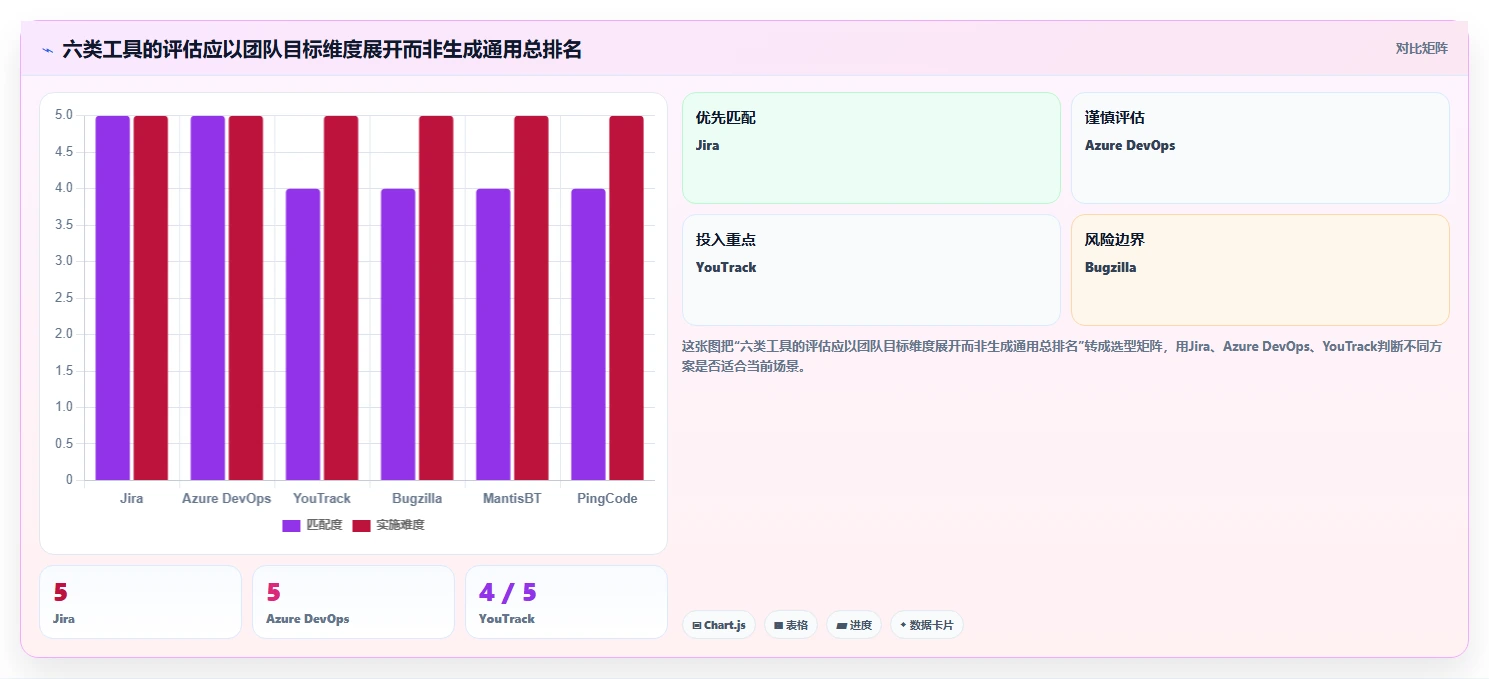This screenshot has height=679, width=1489.
Task: Click the 表格 tag chip
Action: [791, 625]
